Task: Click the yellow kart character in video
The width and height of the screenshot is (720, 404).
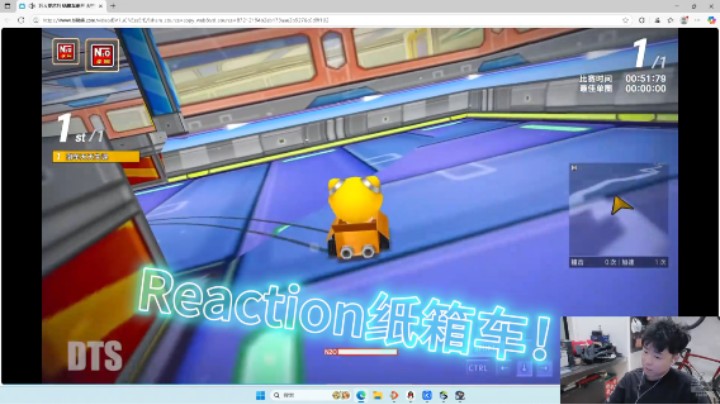Action: [358, 217]
